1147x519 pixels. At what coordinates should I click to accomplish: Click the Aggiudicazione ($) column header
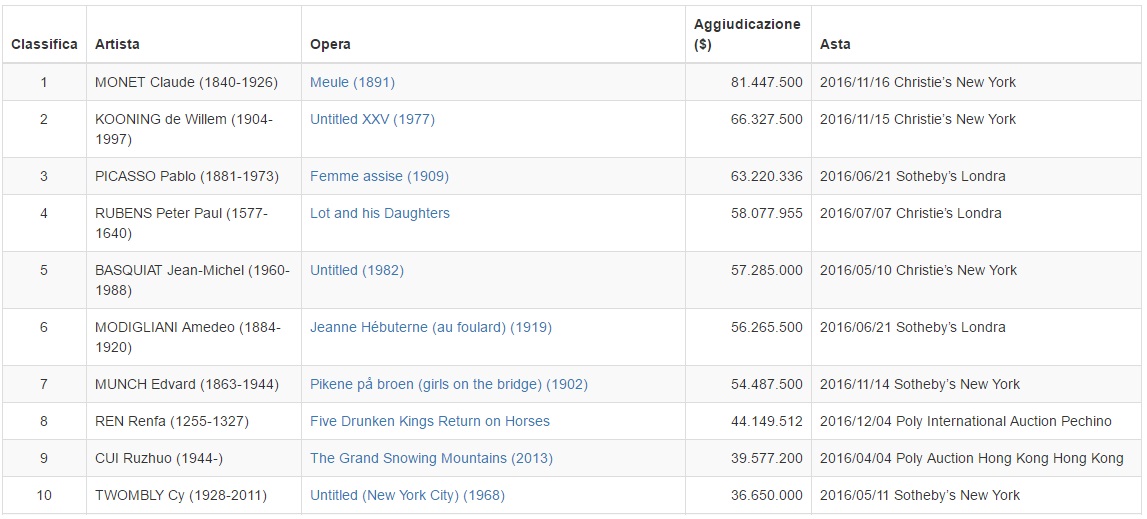(747, 34)
